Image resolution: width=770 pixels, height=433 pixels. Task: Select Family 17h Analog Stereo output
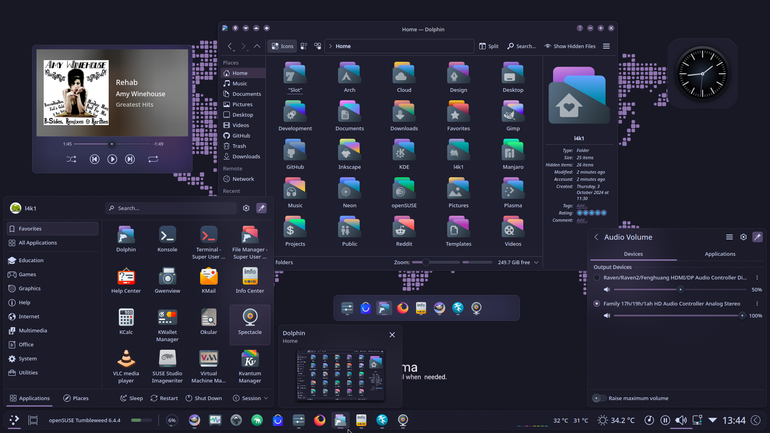tap(597, 303)
